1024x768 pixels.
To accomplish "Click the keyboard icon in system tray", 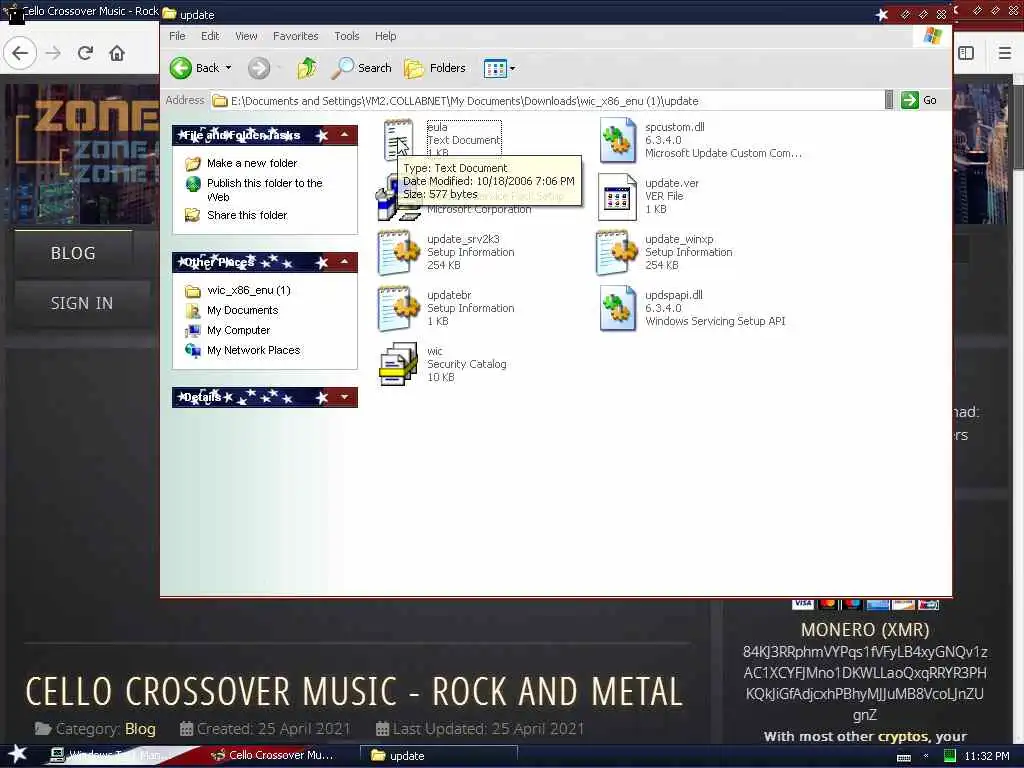I will [x=904, y=757].
